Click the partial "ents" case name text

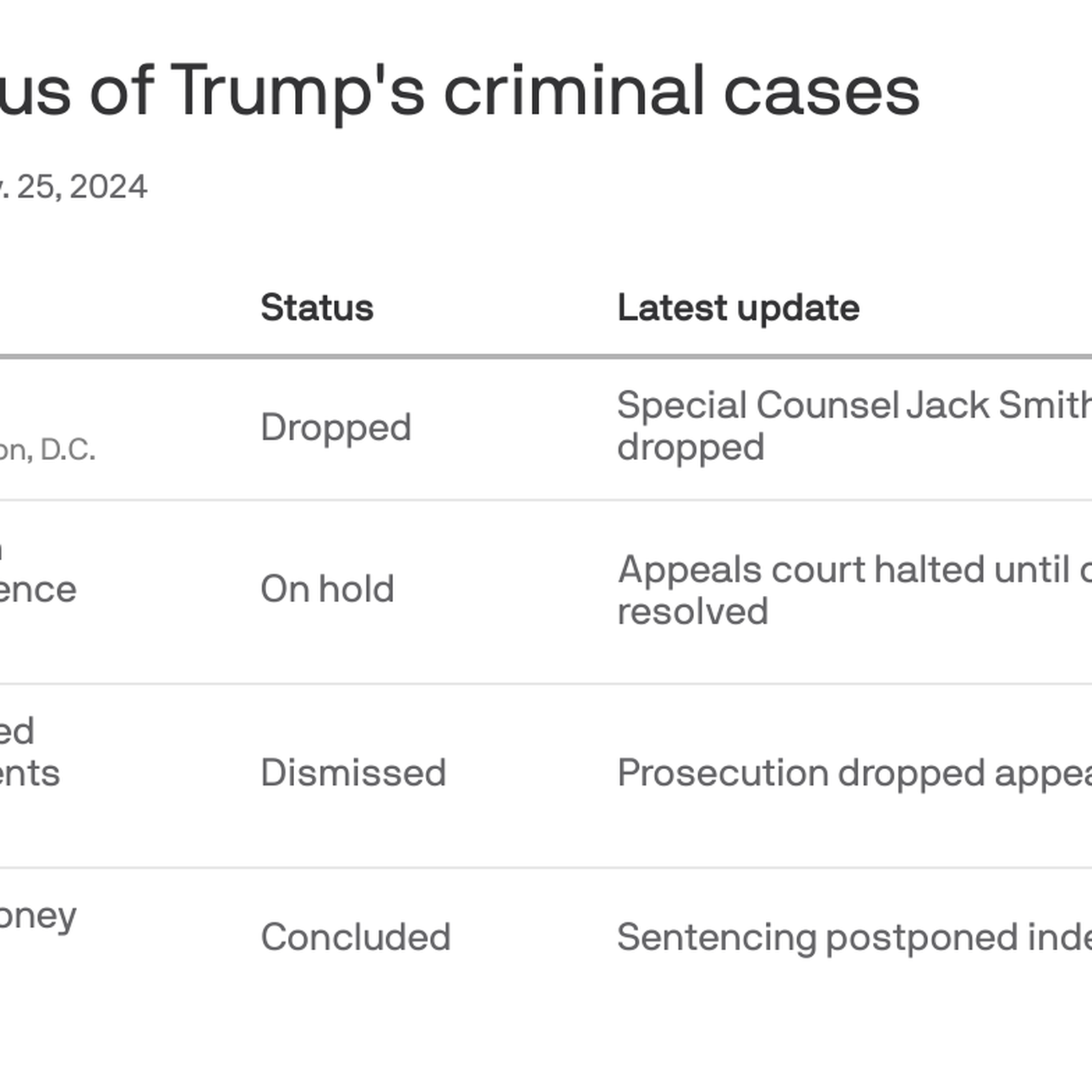29,774
